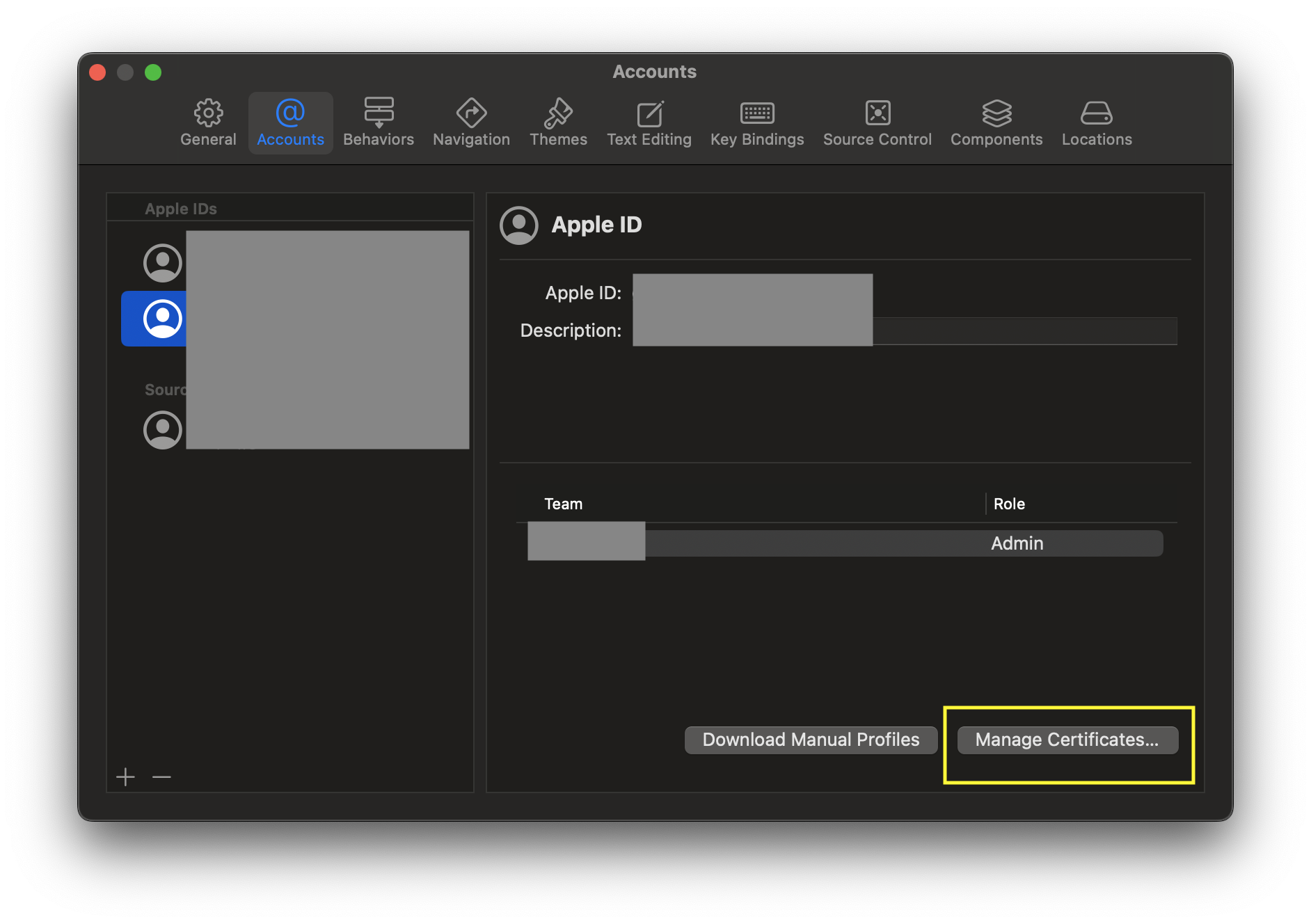Viewport: 1311px width, 924px height.
Task: Open the General preferences pane
Action: pyautogui.click(x=208, y=123)
